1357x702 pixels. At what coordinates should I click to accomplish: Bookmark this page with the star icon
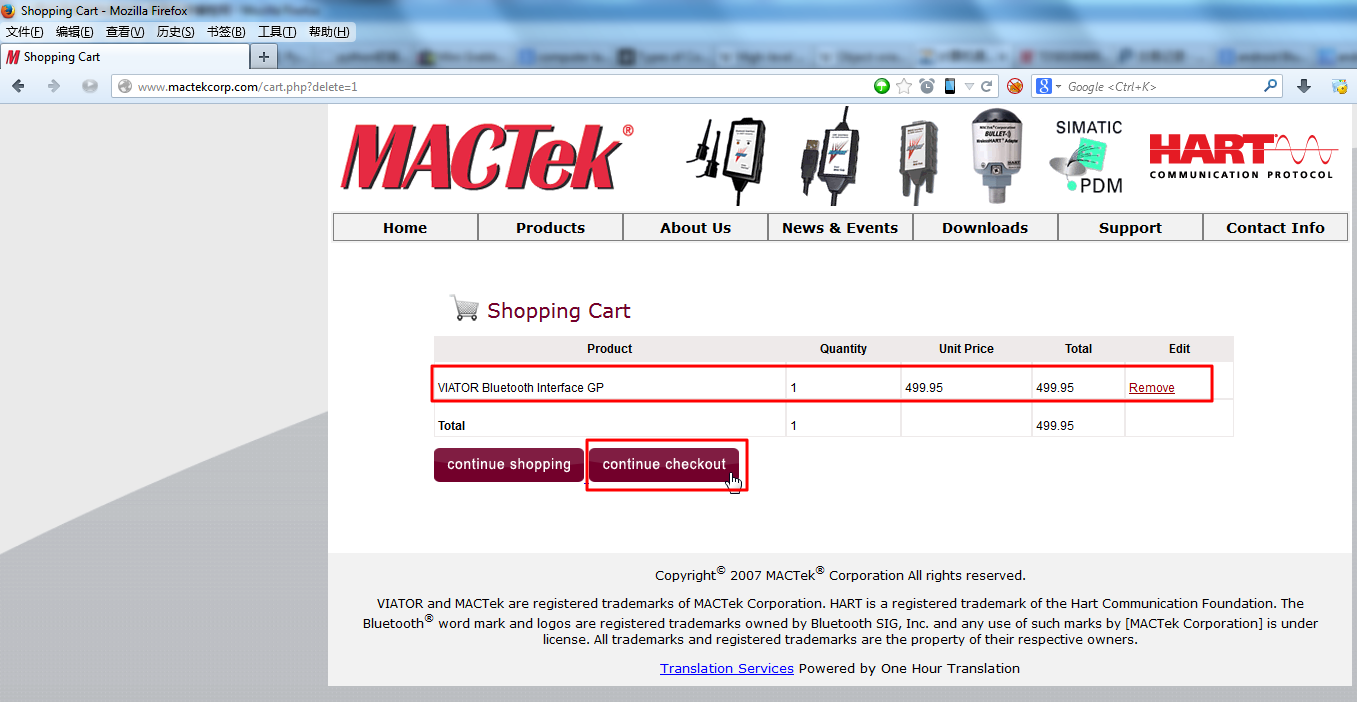904,87
